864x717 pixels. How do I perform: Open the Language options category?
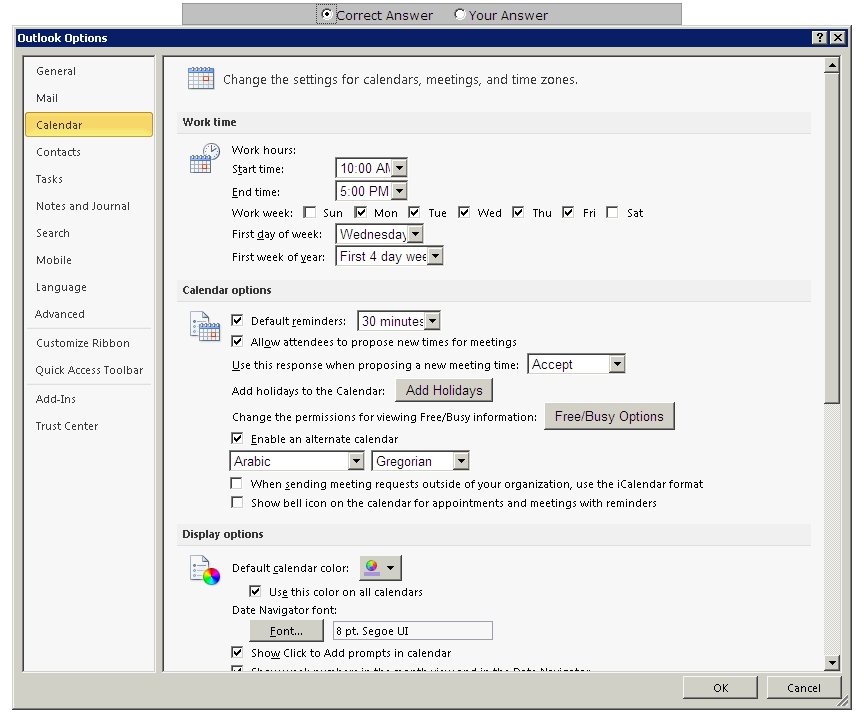(89, 287)
